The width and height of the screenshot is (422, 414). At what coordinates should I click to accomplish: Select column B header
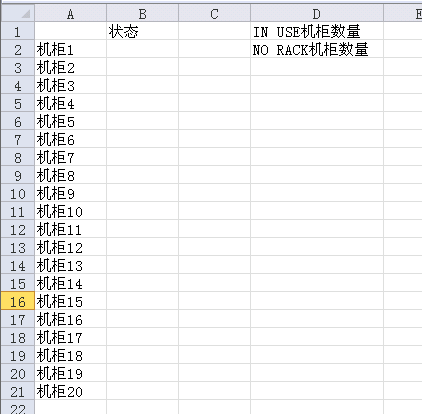pos(142,14)
